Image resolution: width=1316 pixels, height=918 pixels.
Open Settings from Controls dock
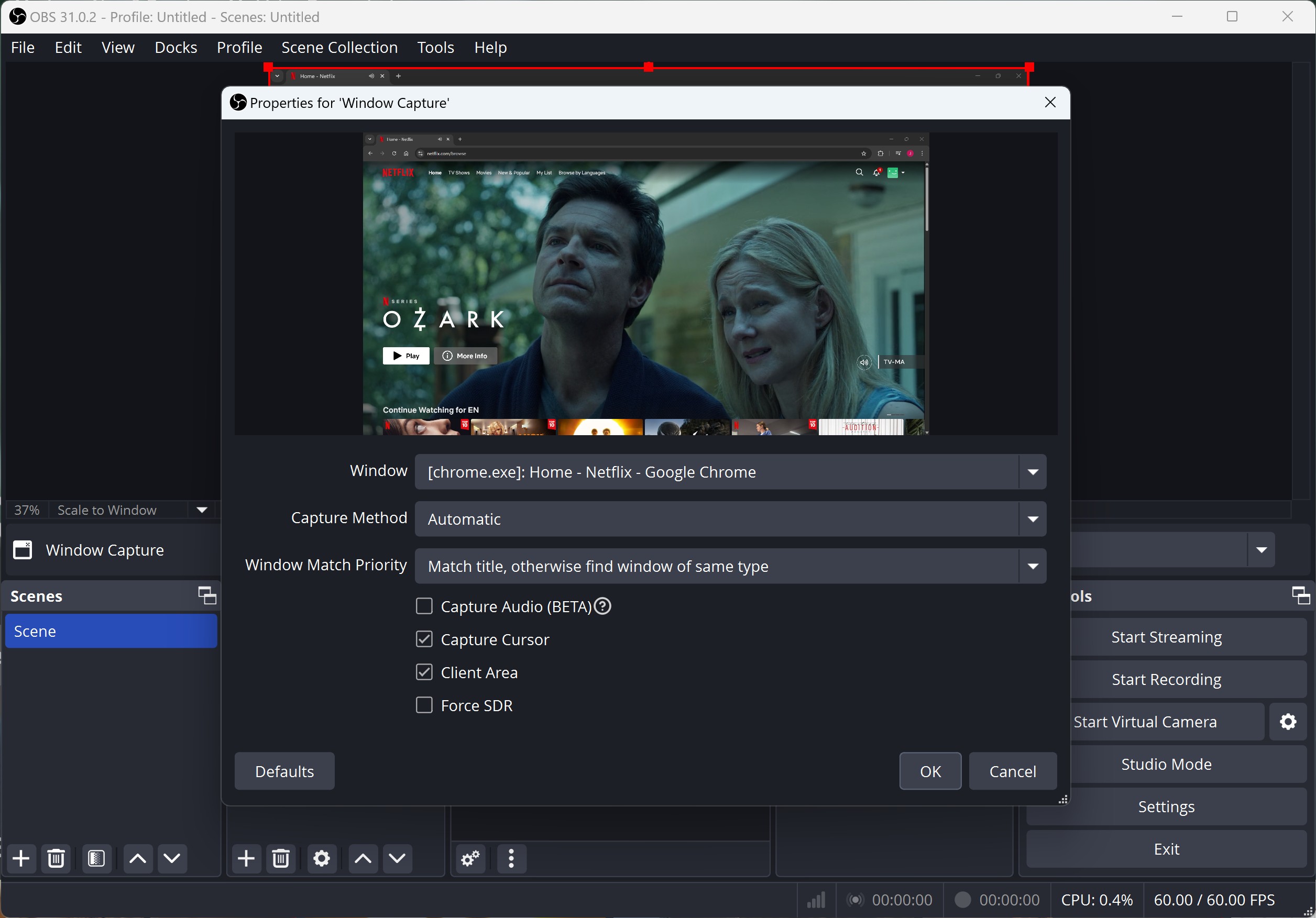click(x=1166, y=806)
